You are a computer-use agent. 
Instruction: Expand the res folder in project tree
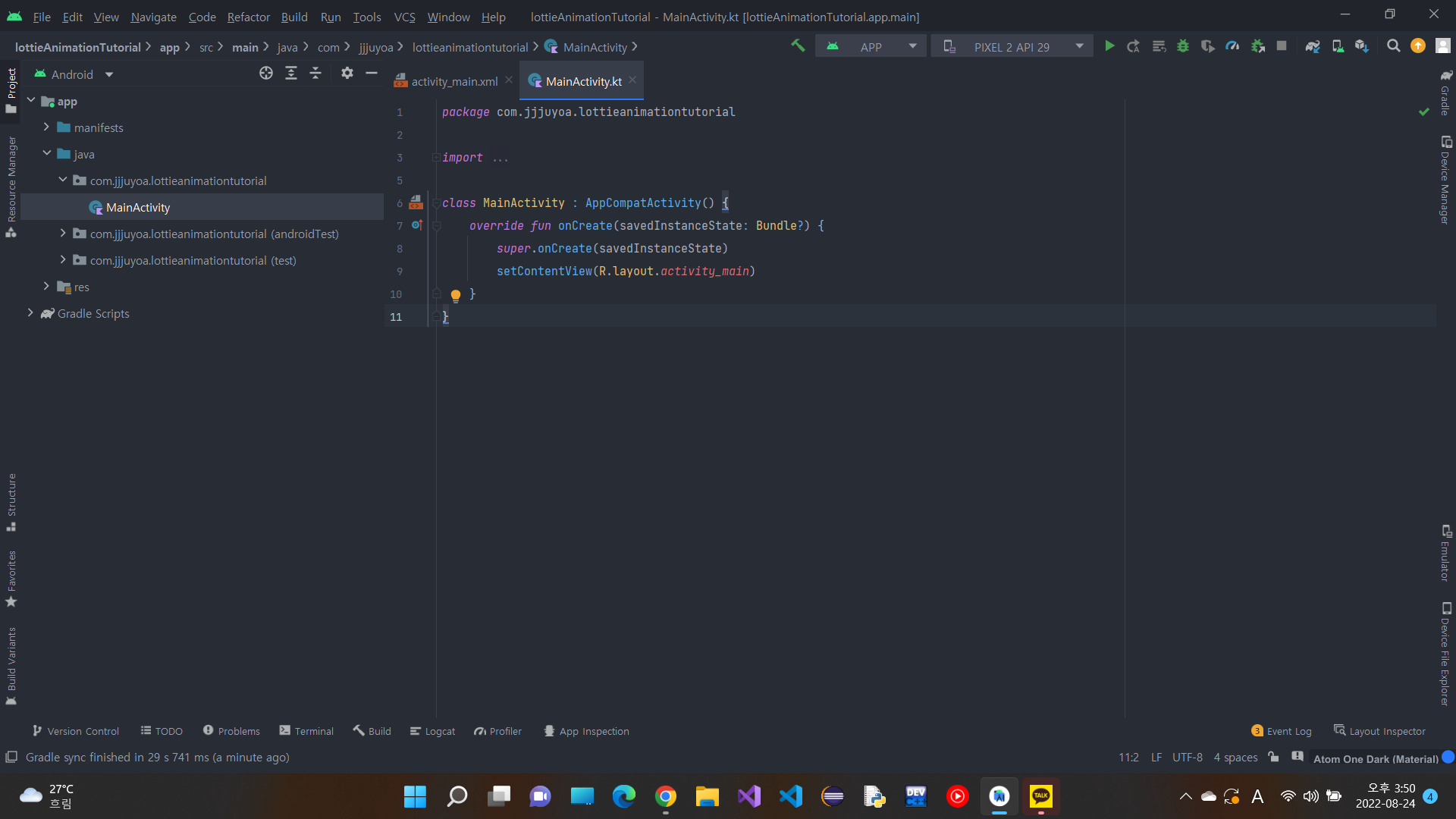pos(46,287)
